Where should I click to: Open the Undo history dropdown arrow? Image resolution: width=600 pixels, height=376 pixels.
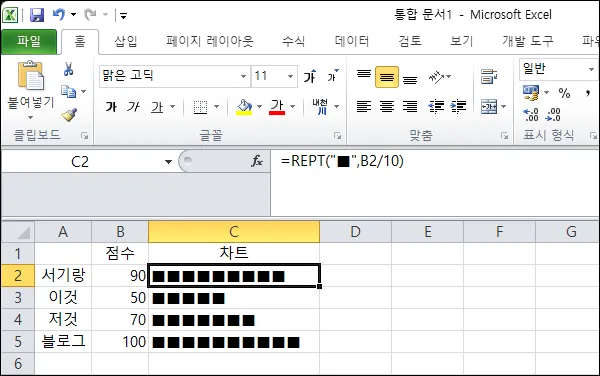point(73,15)
